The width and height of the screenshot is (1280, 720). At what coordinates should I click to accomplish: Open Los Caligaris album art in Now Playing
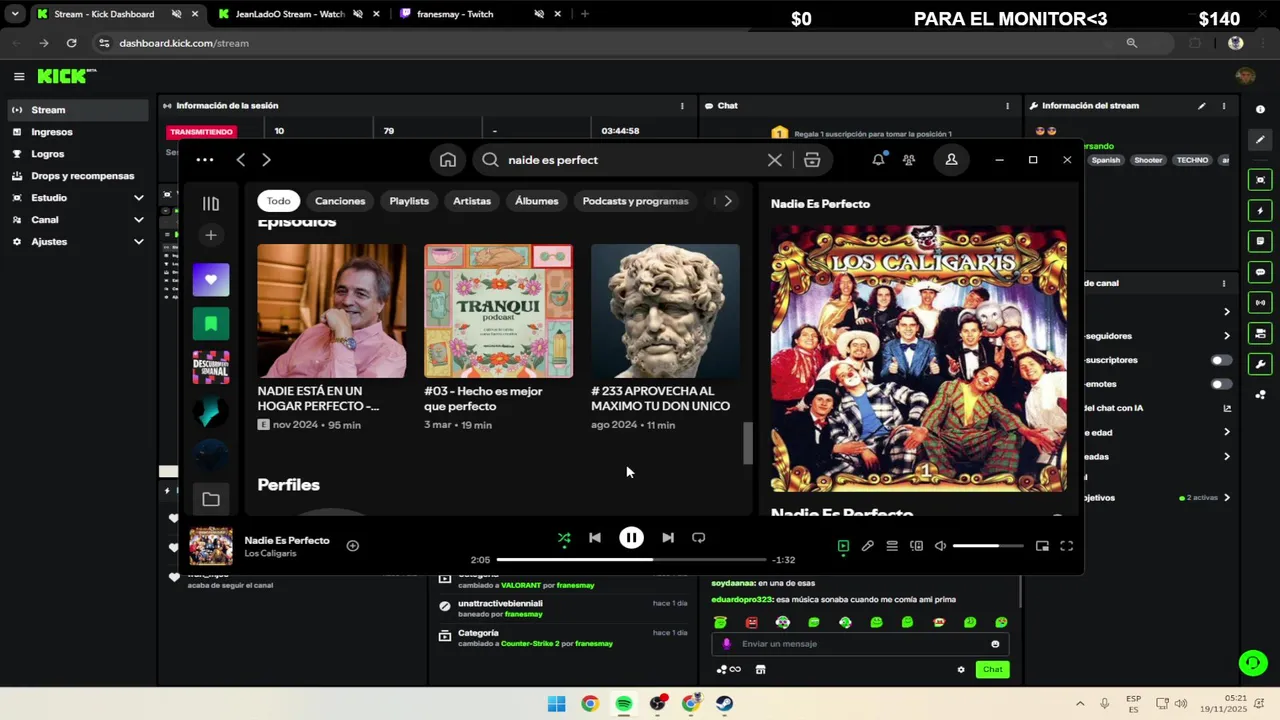pyautogui.click(x=918, y=358)
